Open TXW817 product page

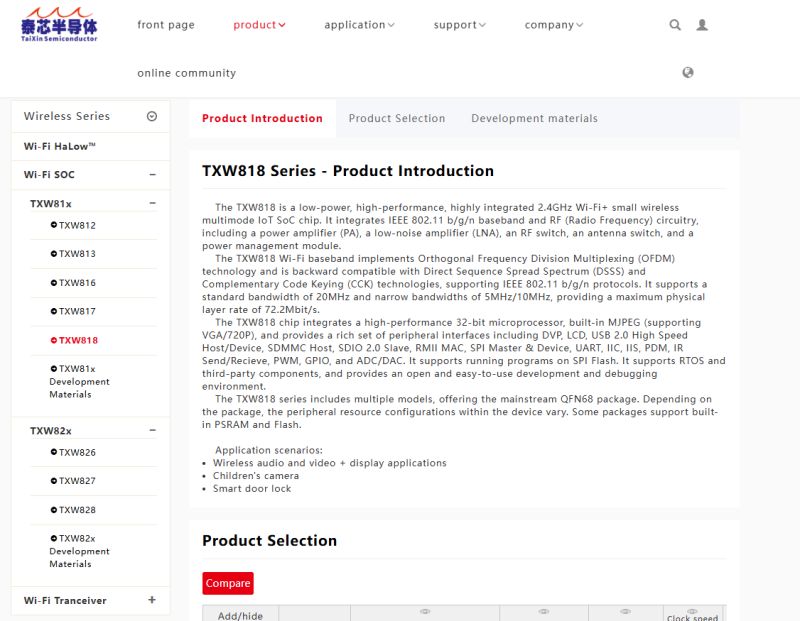(x=77, y=311)
